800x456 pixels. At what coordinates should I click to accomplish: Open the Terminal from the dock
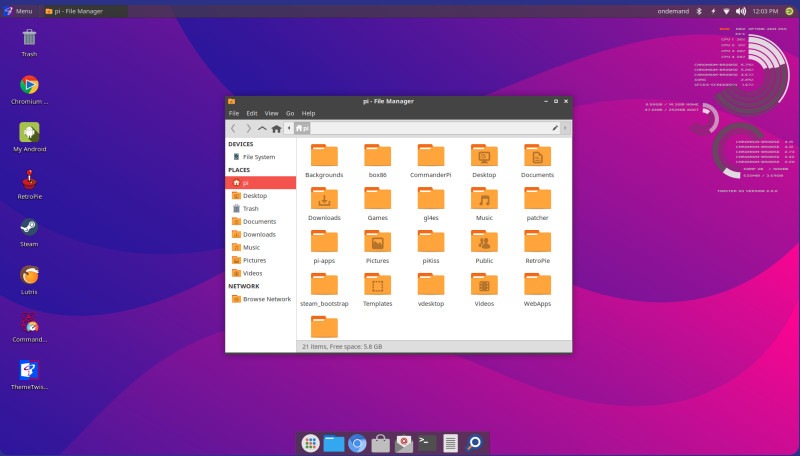click(x=427, y=442)
